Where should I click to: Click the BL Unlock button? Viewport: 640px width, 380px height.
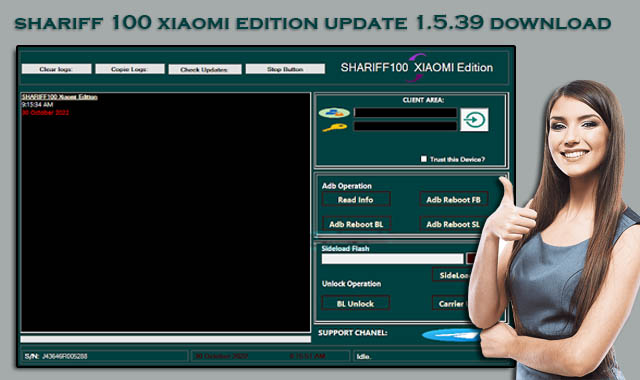click(x=356, y=303)
